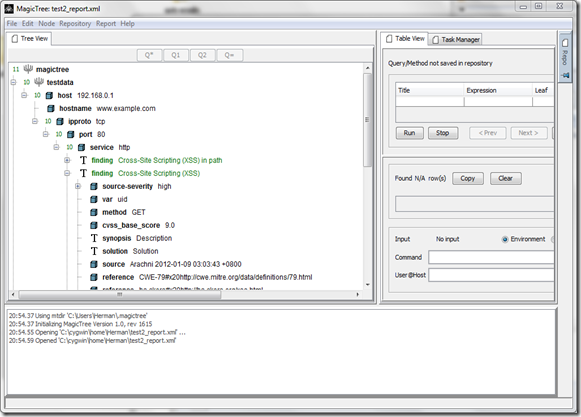The width and height of the screenshot is (581, 417).
Task: Click the magictree root node icon
Action: point(28,69)
